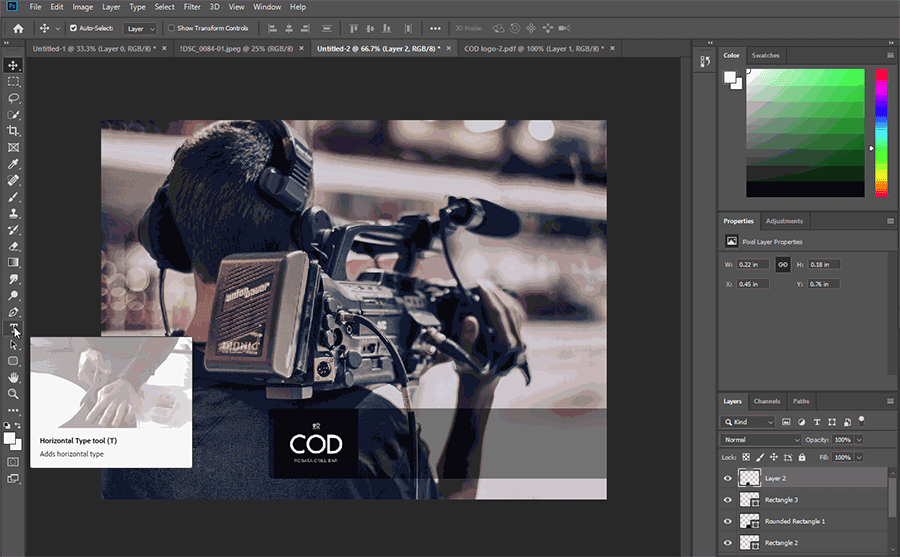Select the Frame tool
Image resolution: width=900 pixels, height=557 pixels.
point(13,148)
